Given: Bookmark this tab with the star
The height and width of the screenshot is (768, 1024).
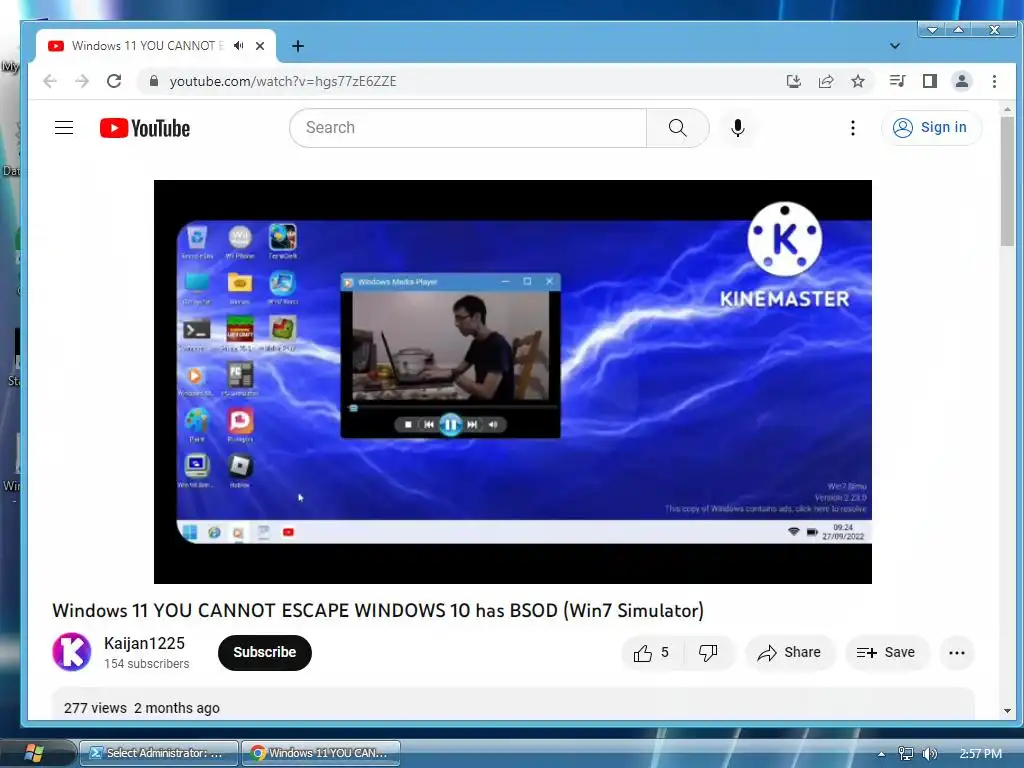Looking at the screenshot, I should click(857, 81).
